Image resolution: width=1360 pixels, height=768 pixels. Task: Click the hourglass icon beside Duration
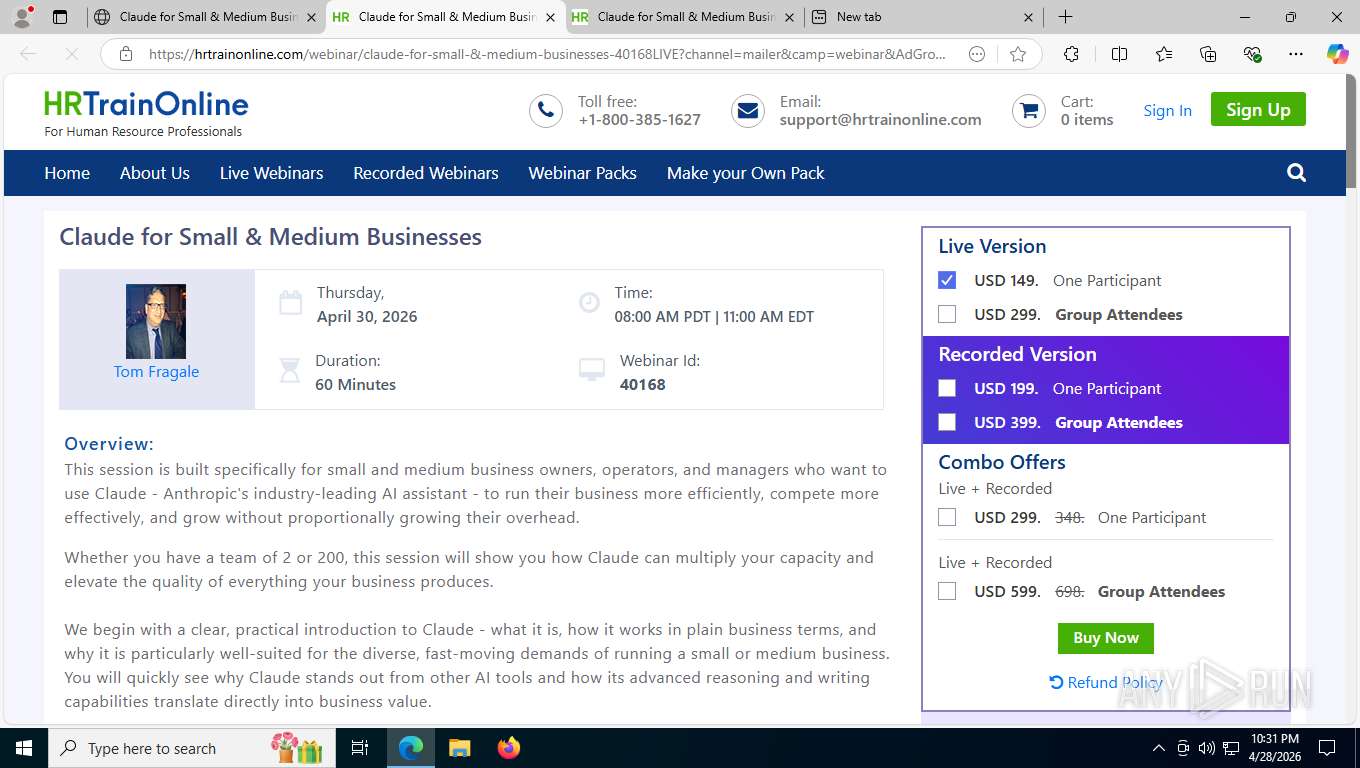point(290,371)
